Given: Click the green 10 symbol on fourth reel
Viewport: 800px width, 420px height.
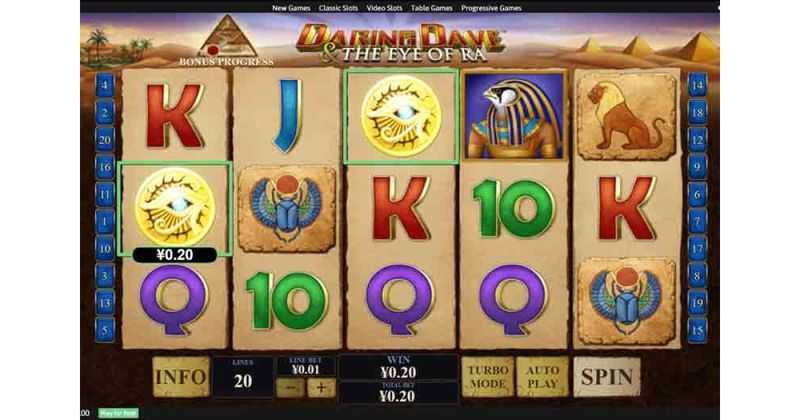Looking at the screenshot, I should tap(514, 209).
